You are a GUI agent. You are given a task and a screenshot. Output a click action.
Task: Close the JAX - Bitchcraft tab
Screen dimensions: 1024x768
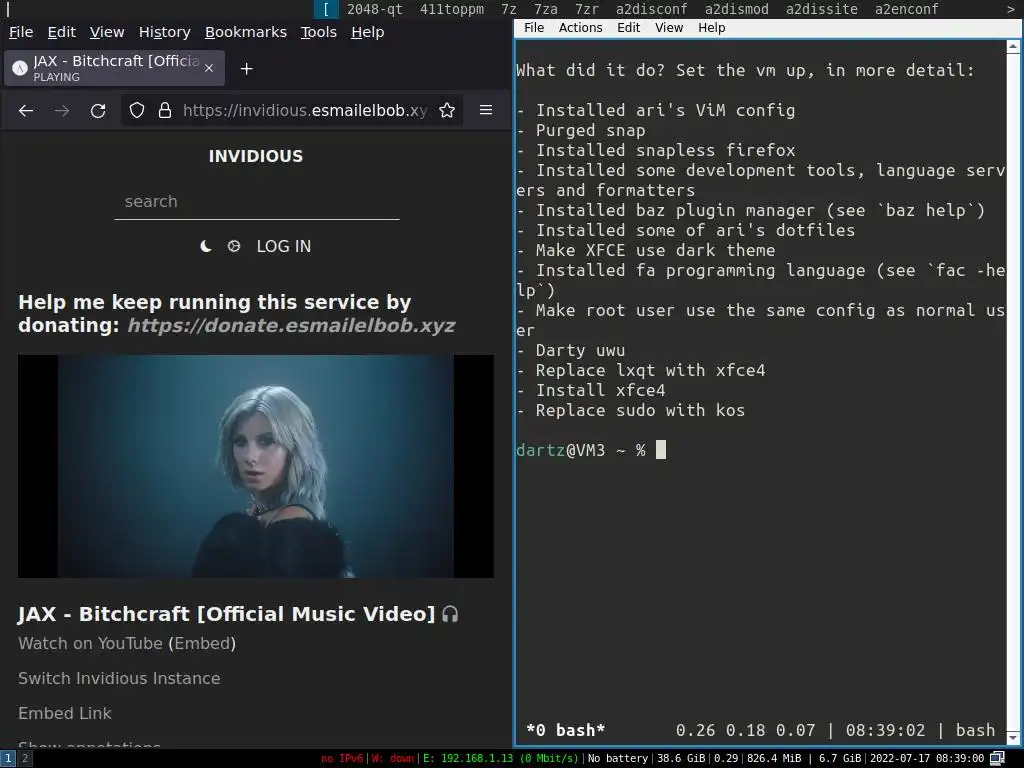point(209,68)
